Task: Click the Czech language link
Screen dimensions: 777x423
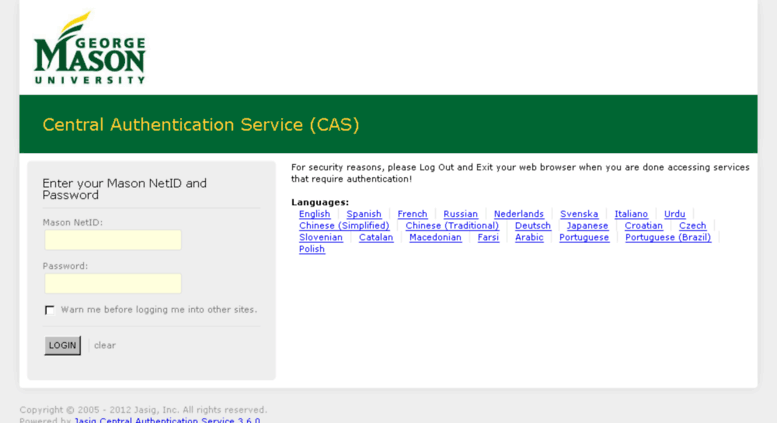Action: pyautogui.click(x=693, y=226)
